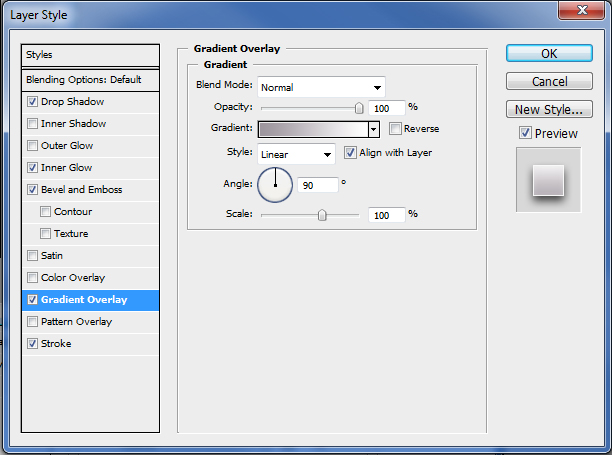Open the Inner Shadow settings label
The image size is (612, 455).
tap(73, 124)
